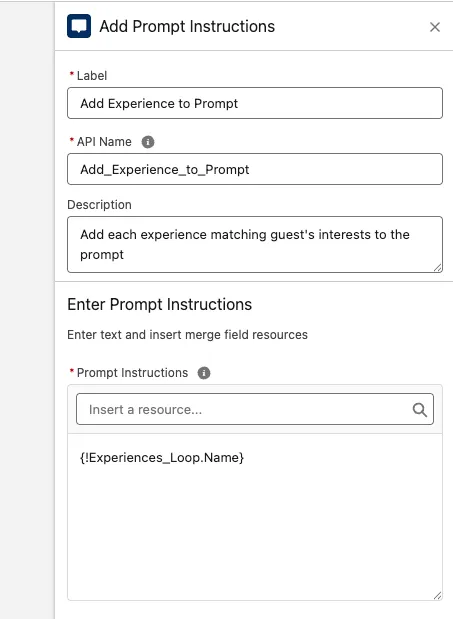Click the Prompt Instructions field label
Image resolution: width=453 pixels, height=619 pixels.
132,373
